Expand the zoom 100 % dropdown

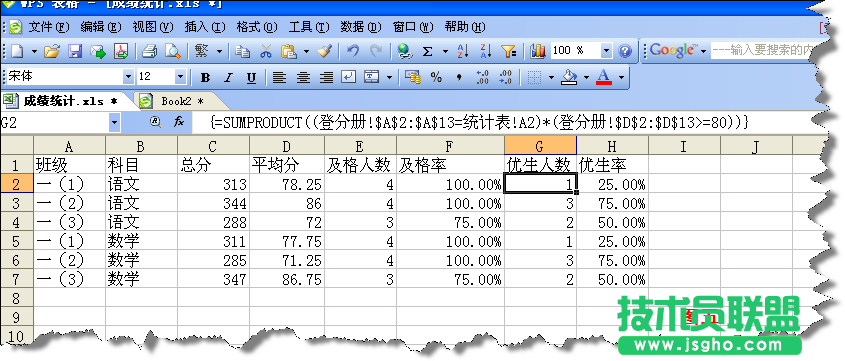[x=606, y=51]
